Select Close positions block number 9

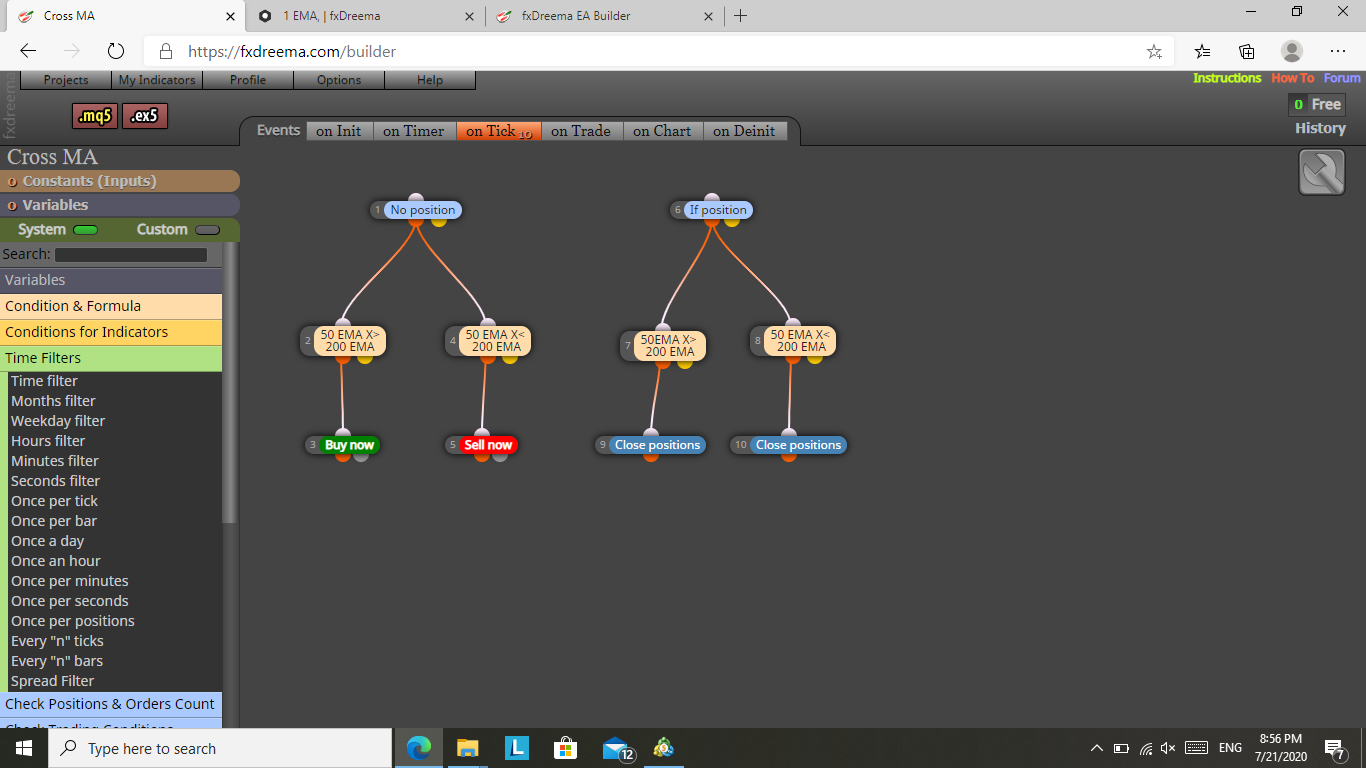pos(657,445)
